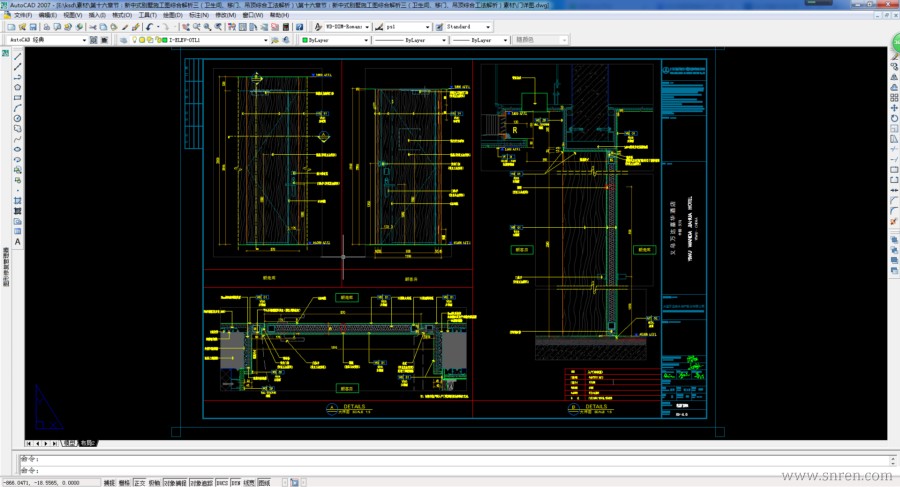
Task: Click the green ByLayer color swatch
Action: [305, 40]
